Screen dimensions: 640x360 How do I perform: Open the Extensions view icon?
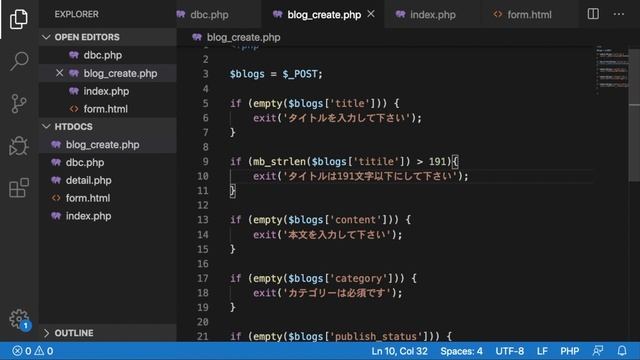(x=19, y=188)
